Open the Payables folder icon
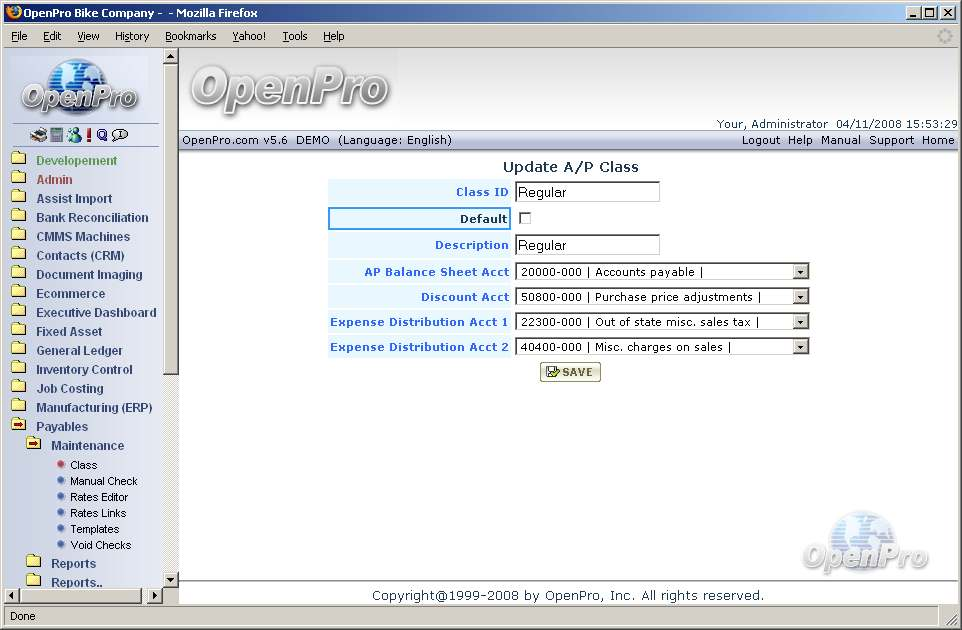Screen dimensions: 962x630 [x=19, y=426]
